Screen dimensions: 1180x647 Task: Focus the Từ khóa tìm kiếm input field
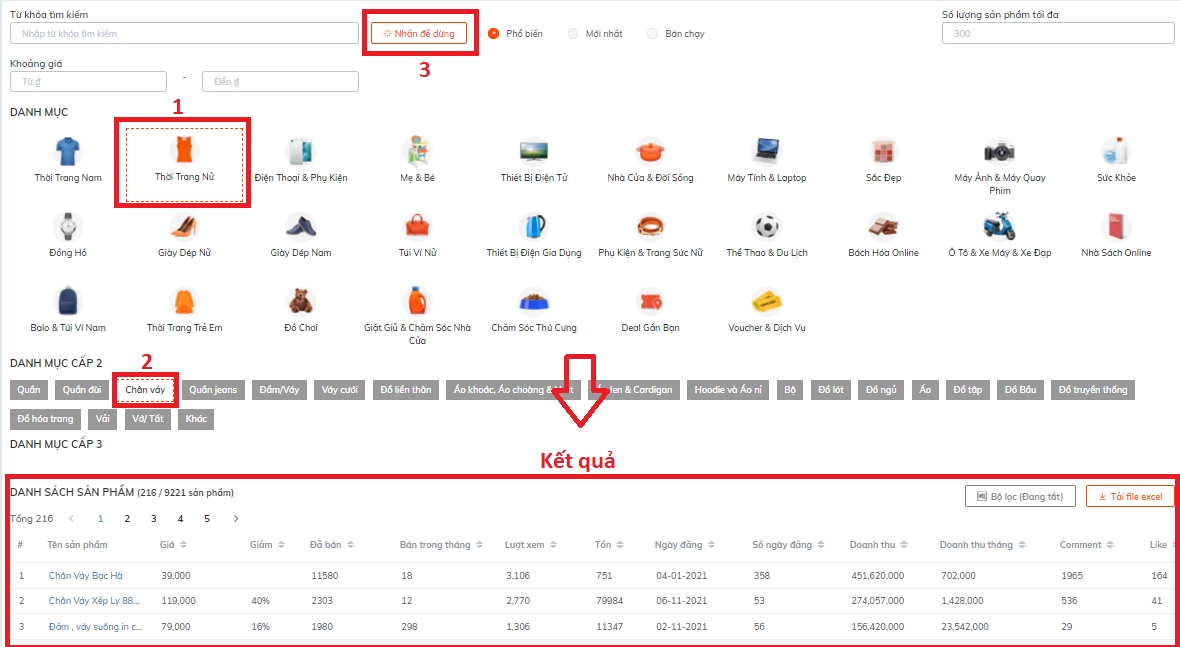click(184, 33)
